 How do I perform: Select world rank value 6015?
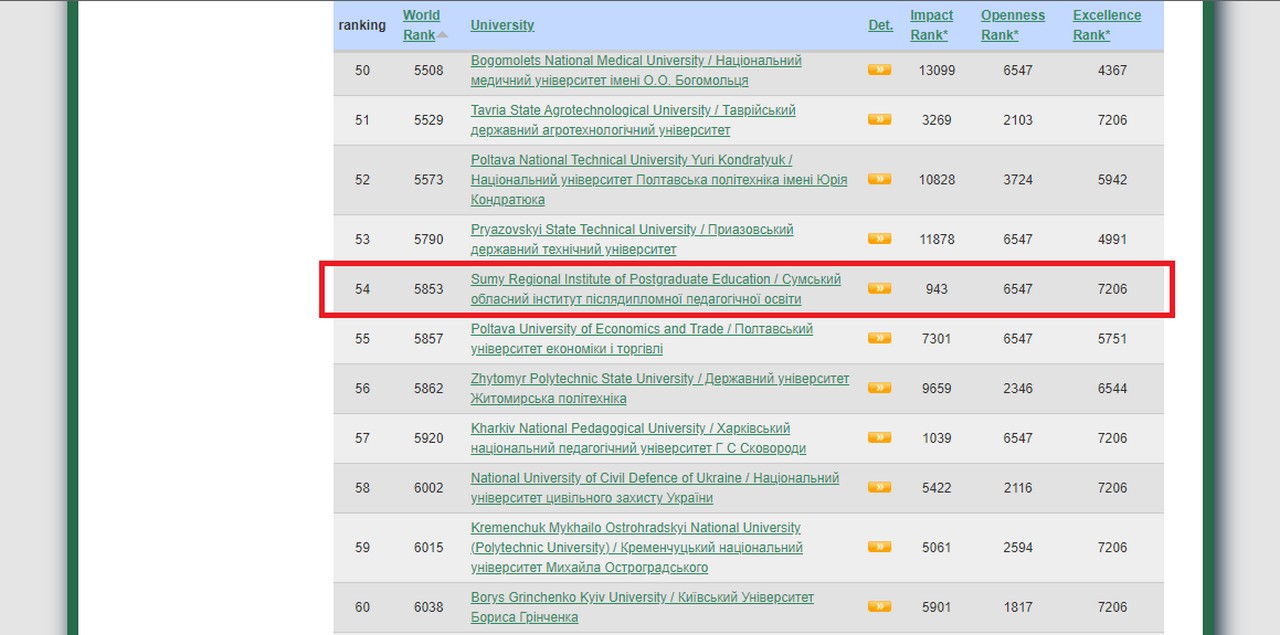[x=429, y=547]
